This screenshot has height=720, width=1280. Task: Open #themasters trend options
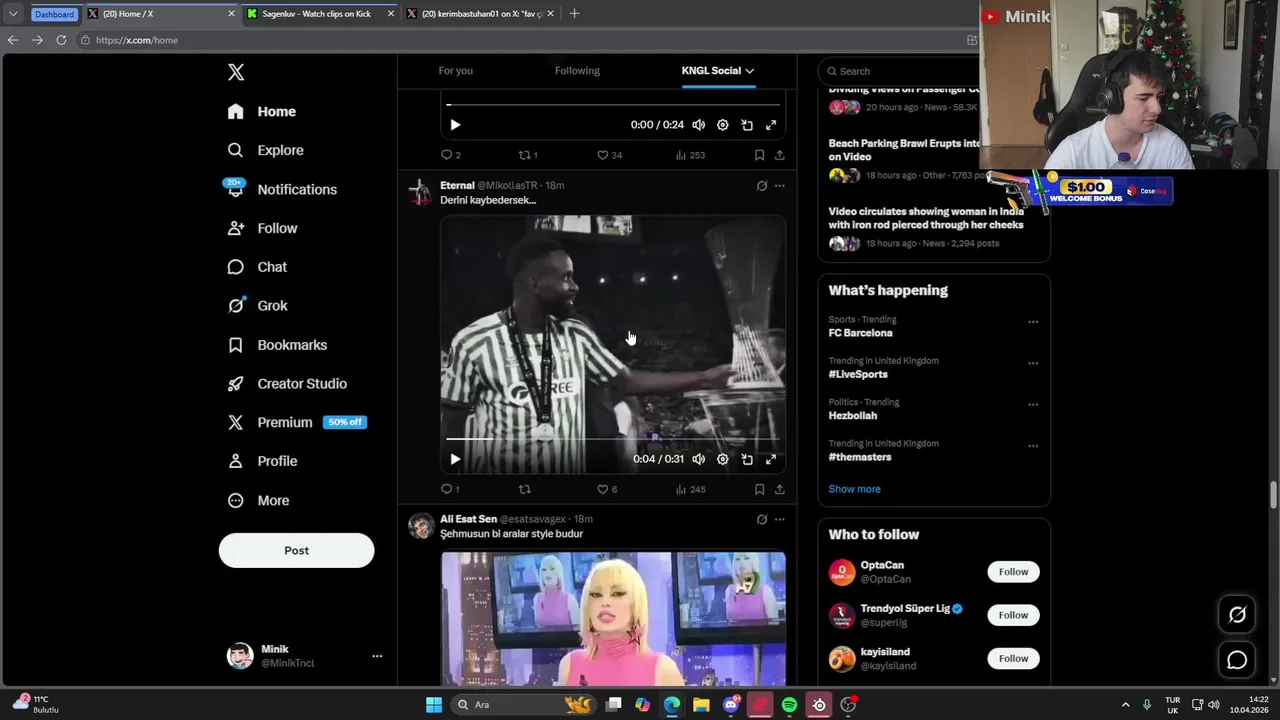tap(1033, 446)
